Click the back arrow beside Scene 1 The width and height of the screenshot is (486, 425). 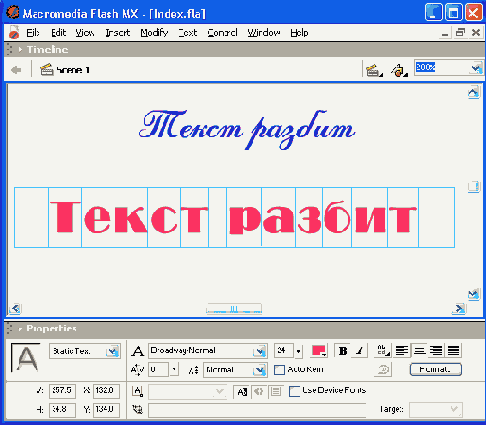tap(16, 70)
